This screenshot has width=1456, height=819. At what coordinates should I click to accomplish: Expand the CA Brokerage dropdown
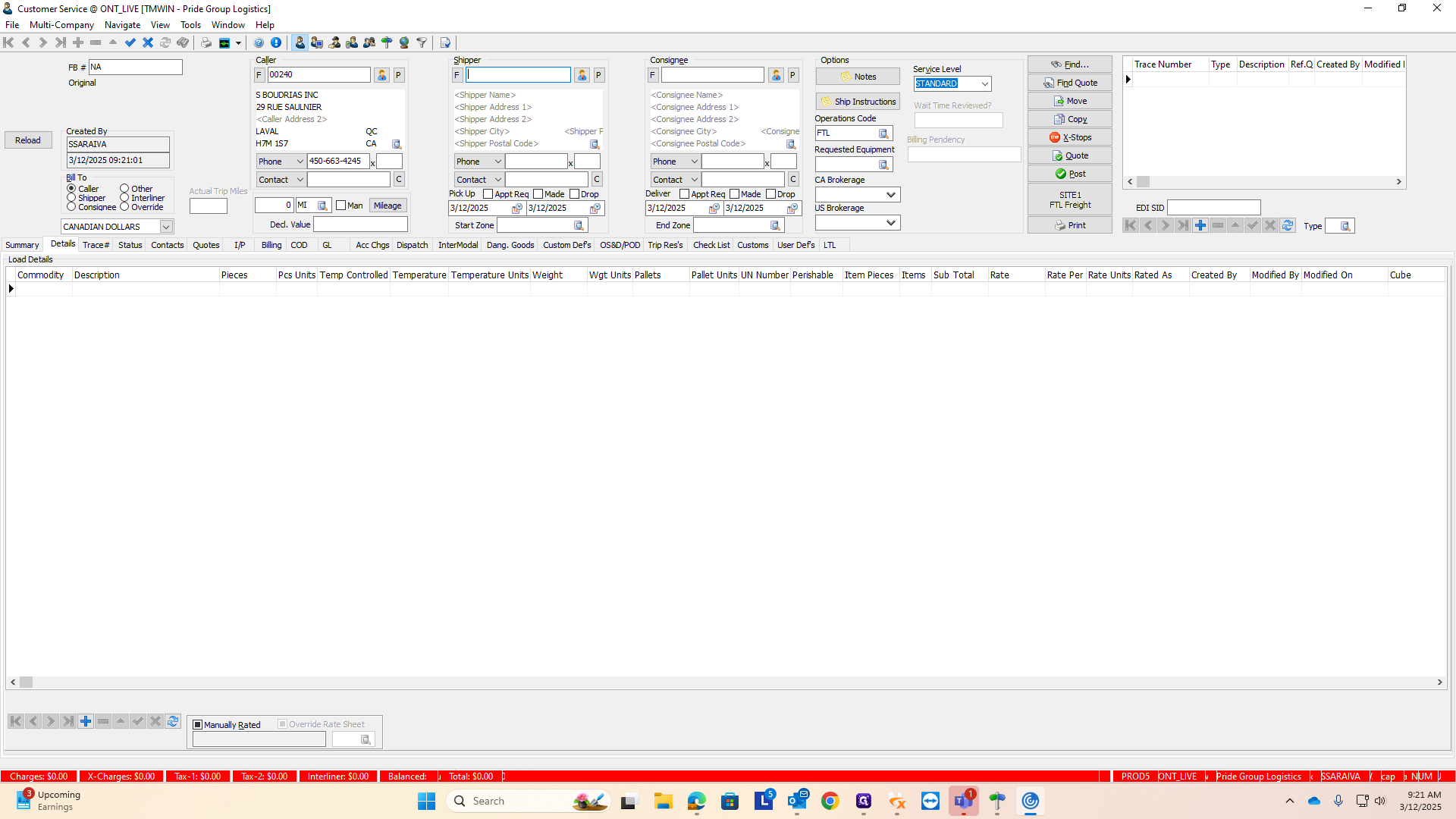[891, 195]
